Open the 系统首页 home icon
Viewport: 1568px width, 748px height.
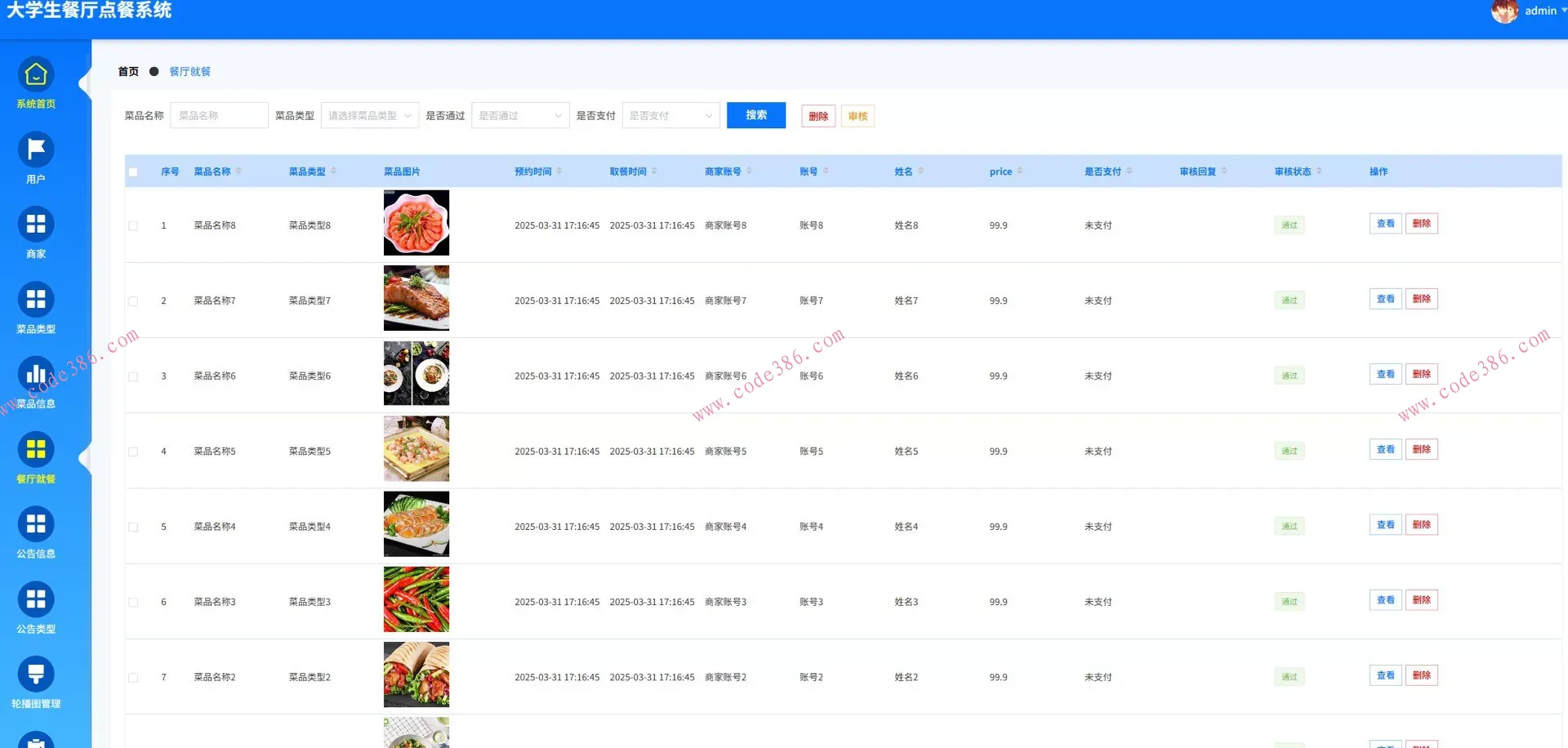(36, 74)
